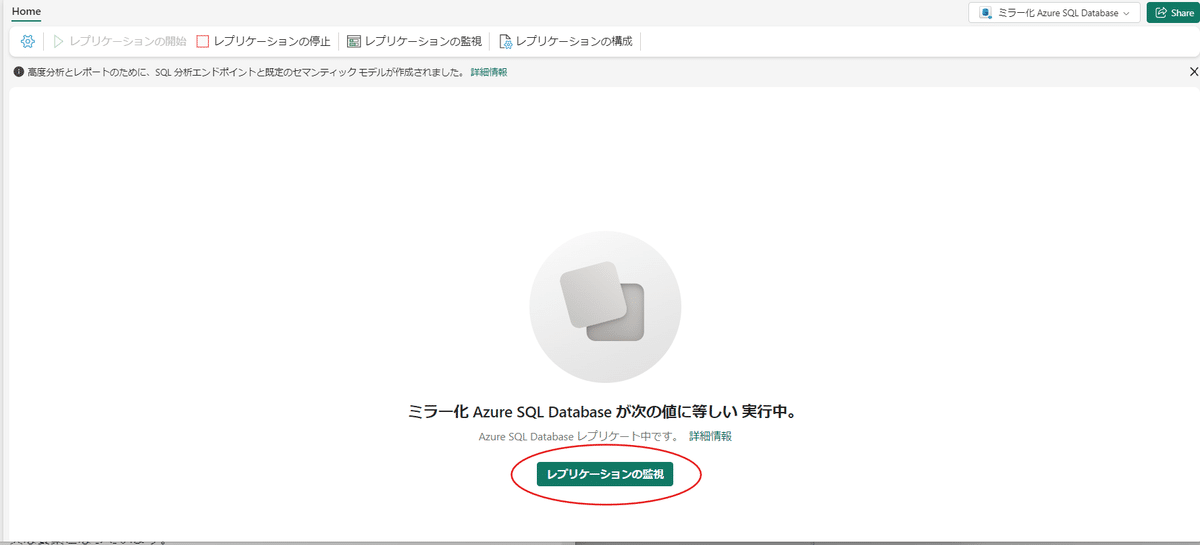The height and width of the screenshot is (545, 1200).
Task: Open レプリケーションの監視 from the toolbar
Action: coord(414,42)
